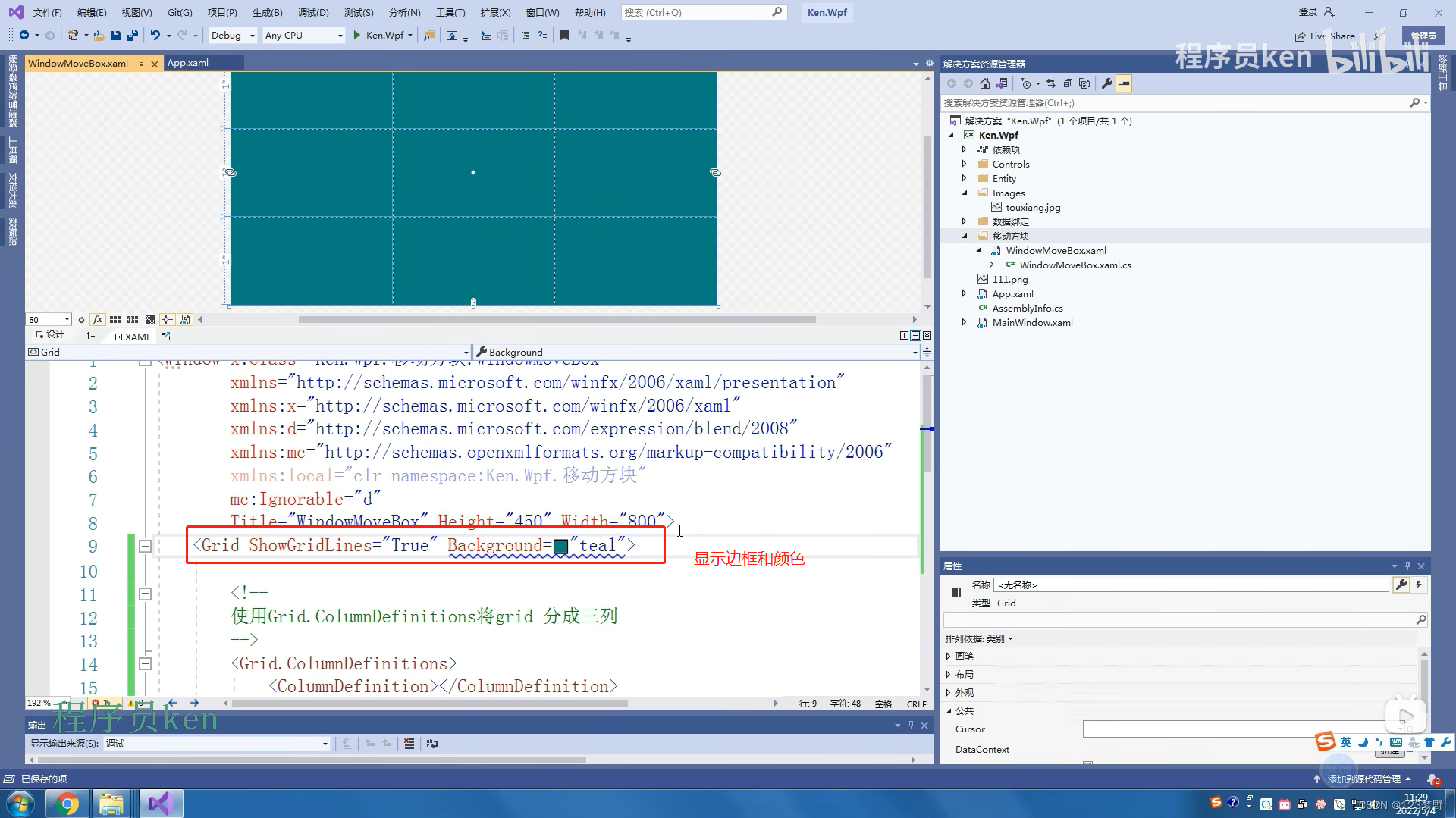
Task: Click the Save All toolbar icon
Action: [133, 36]
